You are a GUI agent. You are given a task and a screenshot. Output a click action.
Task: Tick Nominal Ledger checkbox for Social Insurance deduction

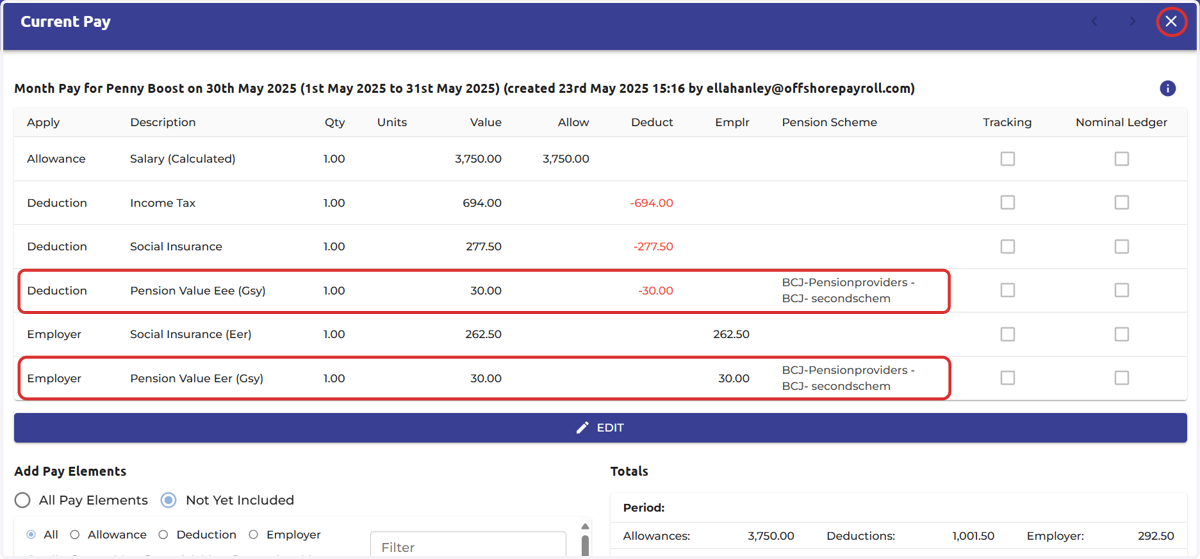1121,246
